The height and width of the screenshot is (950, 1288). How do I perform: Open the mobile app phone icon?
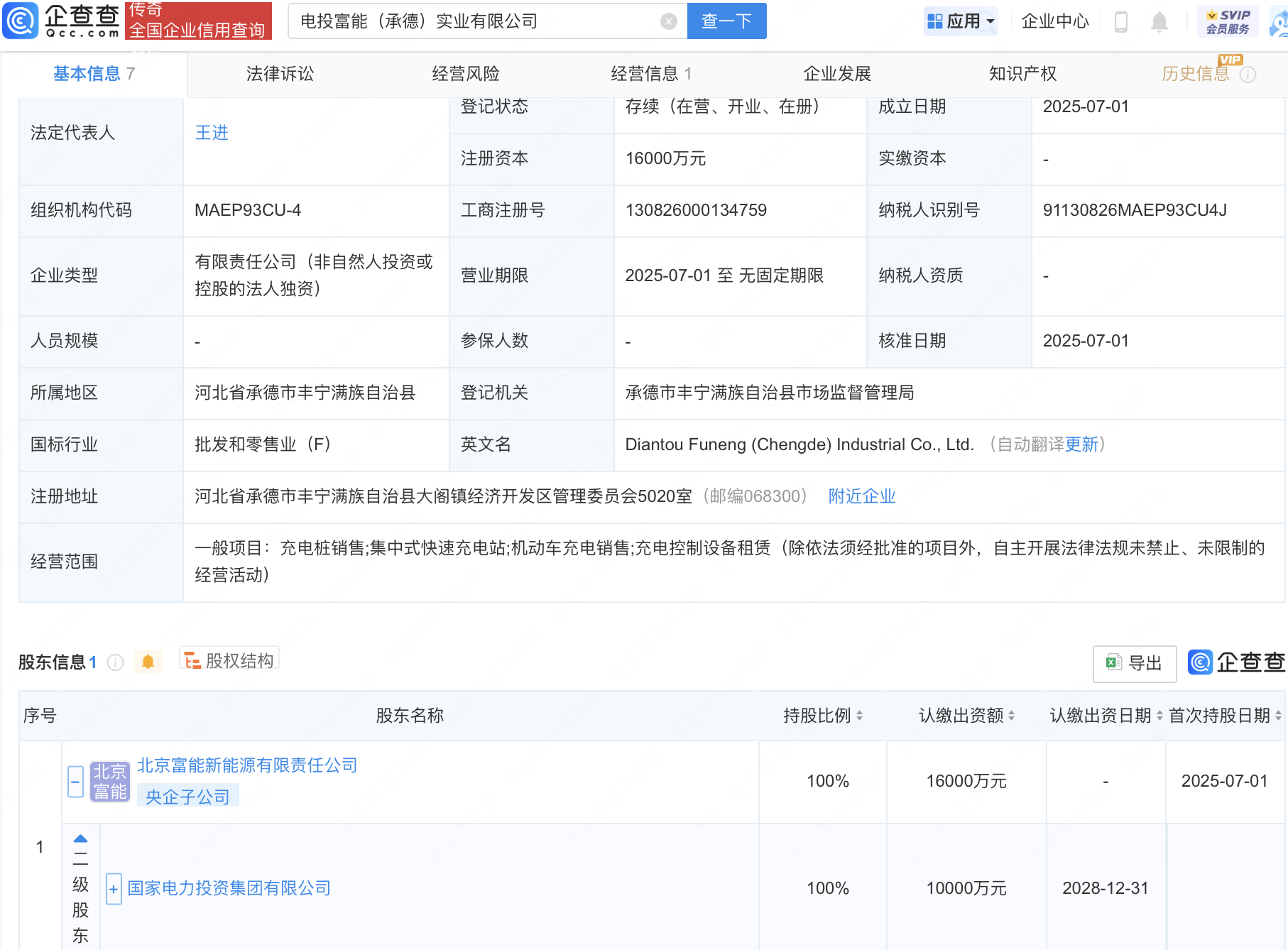pyautogui.click(x=1121, y=22)
